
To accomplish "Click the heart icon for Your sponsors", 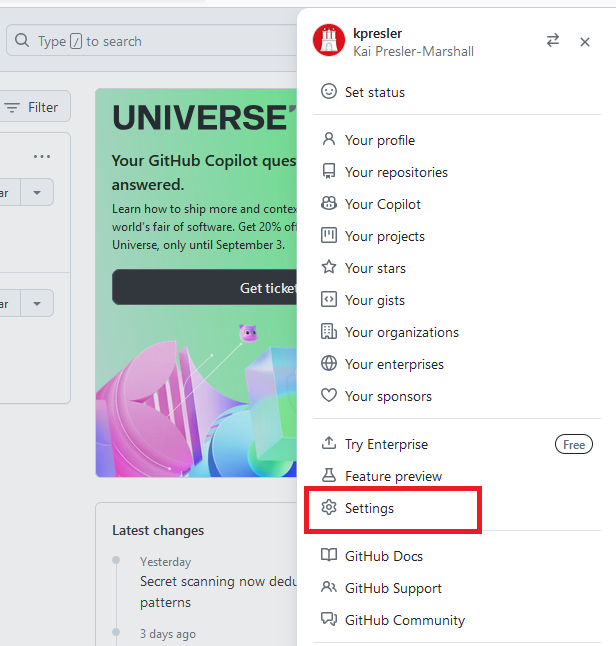I will pyautogui.click(x=329, y=396).
